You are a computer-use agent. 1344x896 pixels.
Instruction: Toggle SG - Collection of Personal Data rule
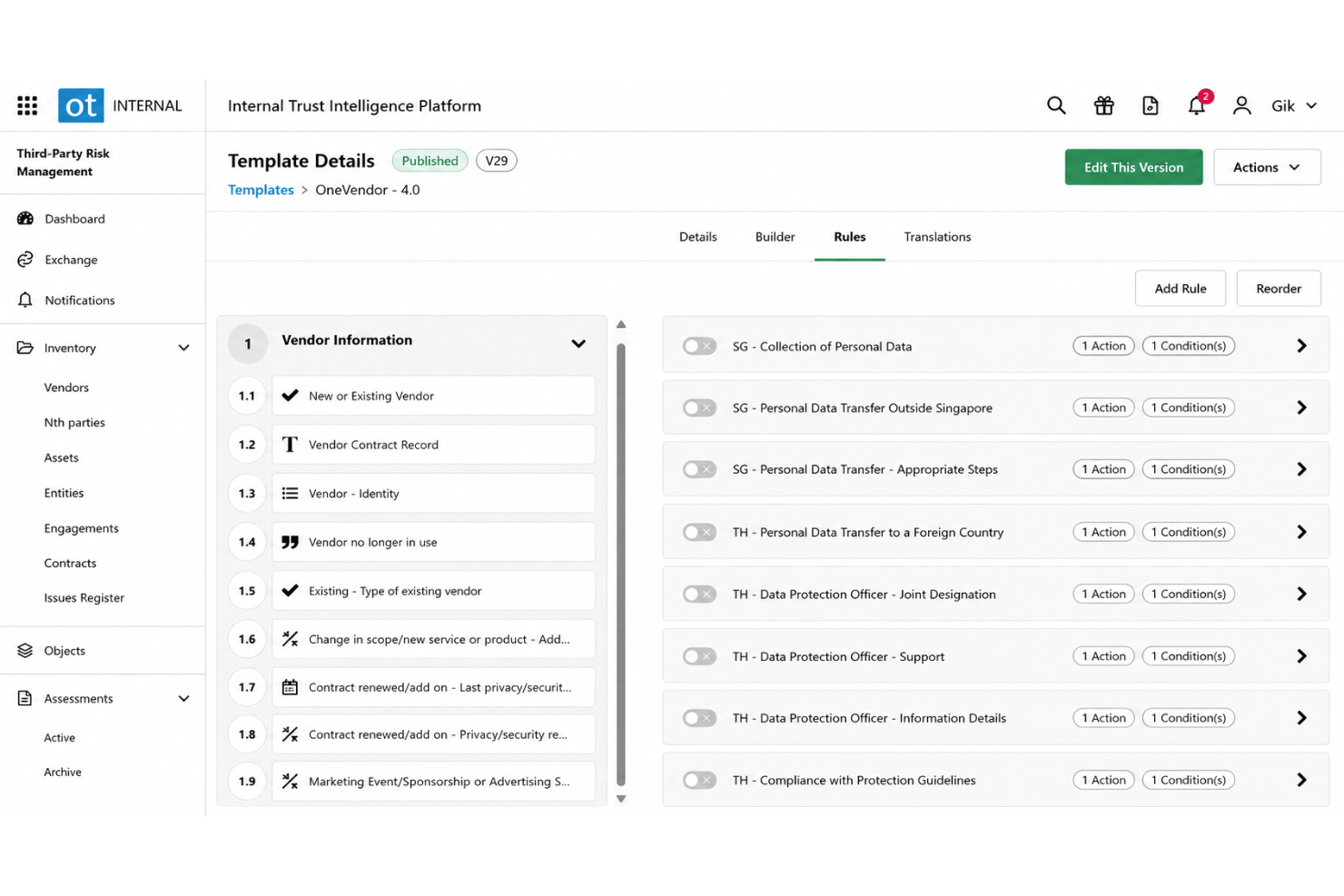pyautogui.click(x=699, y=346)
